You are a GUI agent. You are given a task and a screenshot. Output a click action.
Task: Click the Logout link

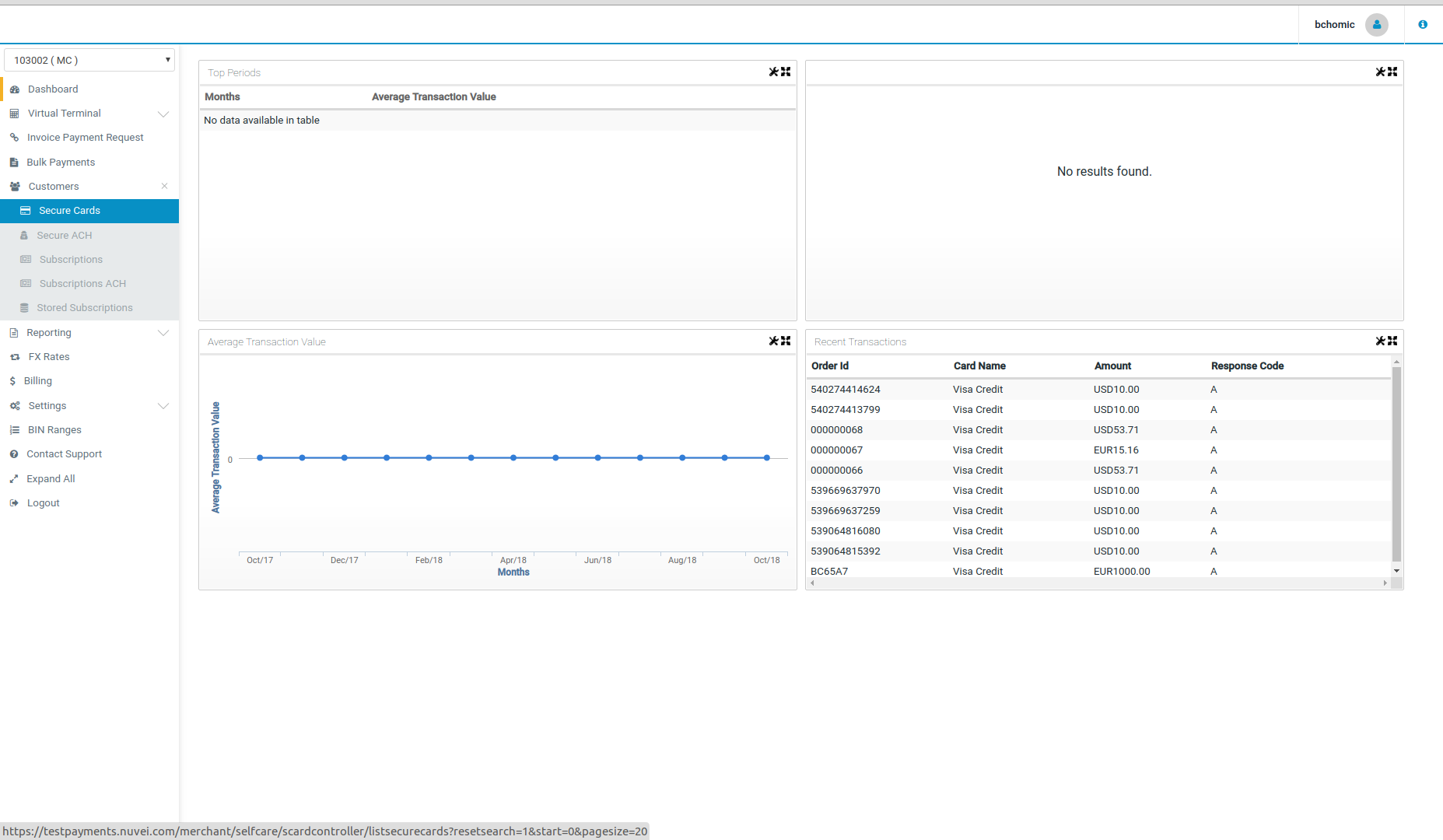[43, 503]
